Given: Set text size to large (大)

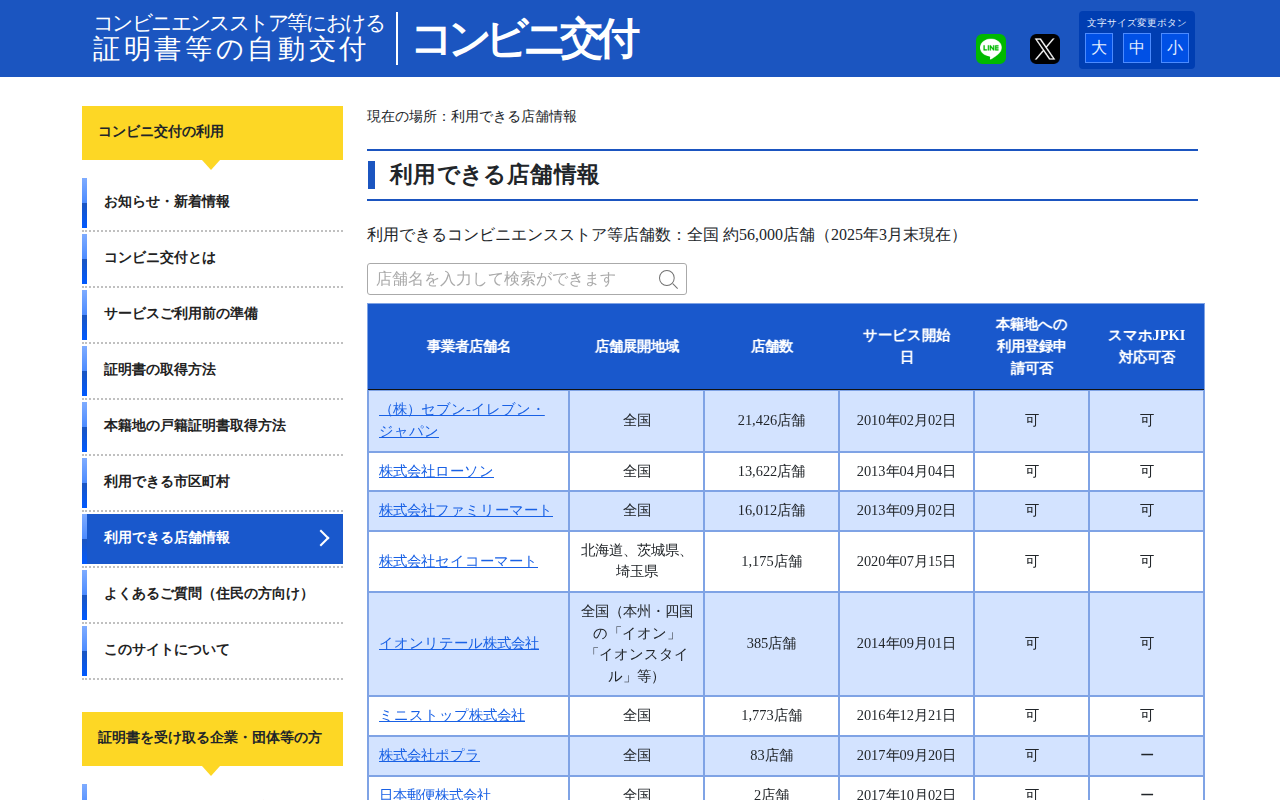Looking at the screenshot, I should click(1098, 48).
